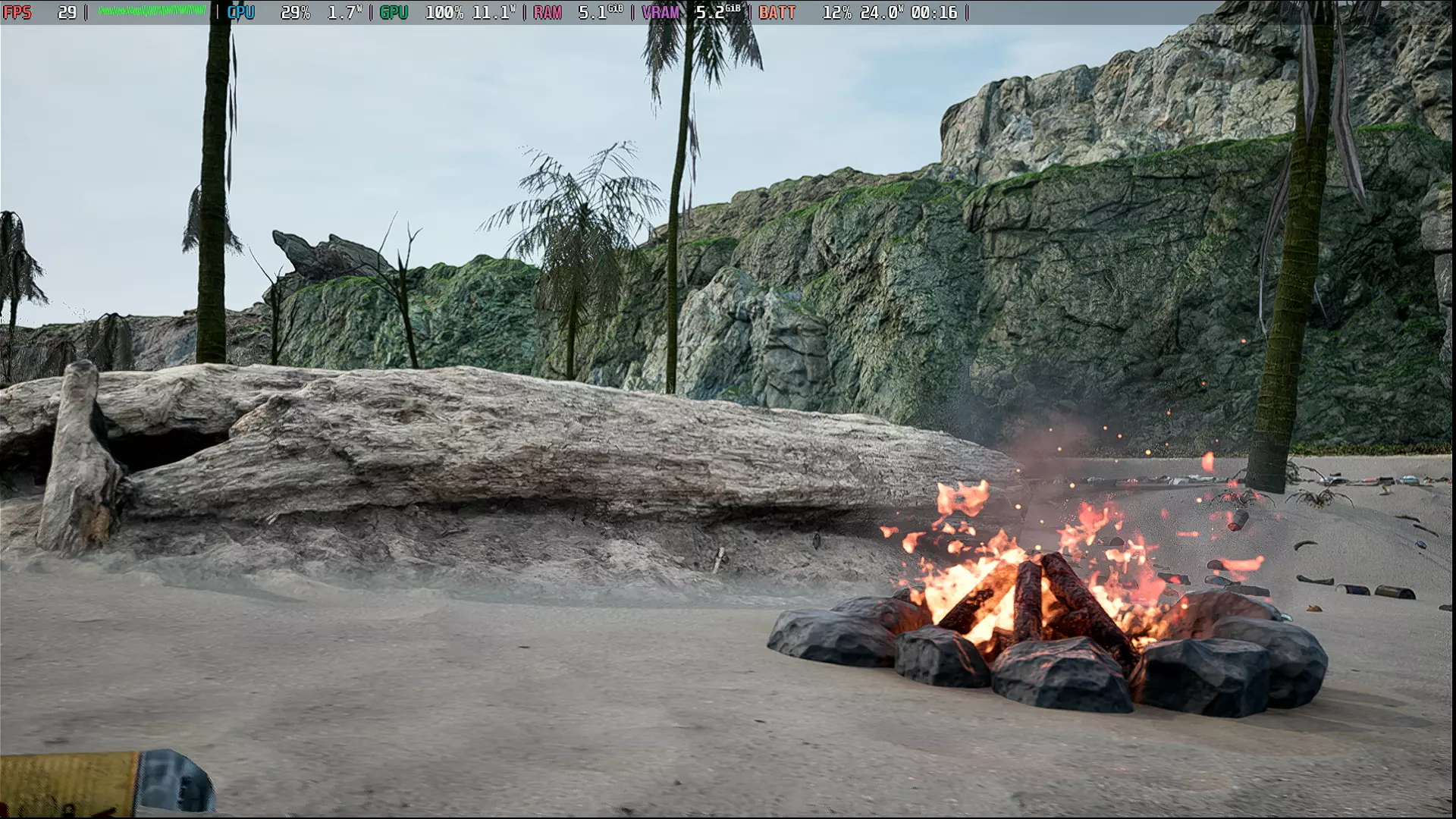Screen dimensions: 1456x819
Task: Click the green frametime graph
Action: pos(152,11)
